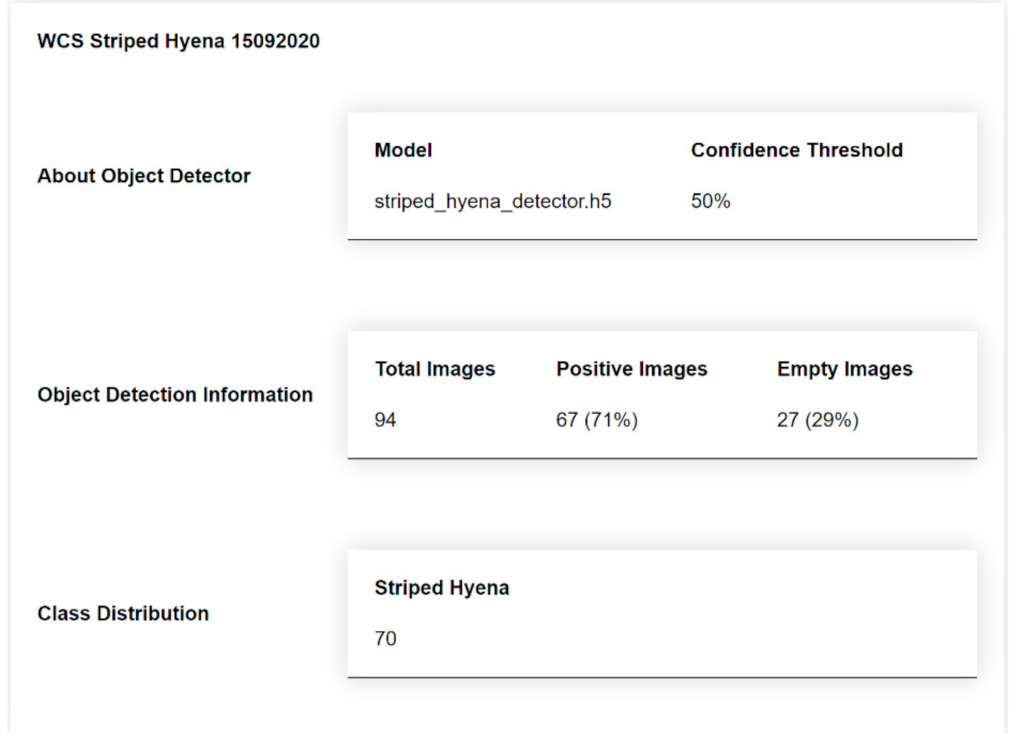The height and width of the screenshot is (736, 1011).
Task: Select the Striped Hyena count 70
Action: pyautogui.click(x=385, y=638)
